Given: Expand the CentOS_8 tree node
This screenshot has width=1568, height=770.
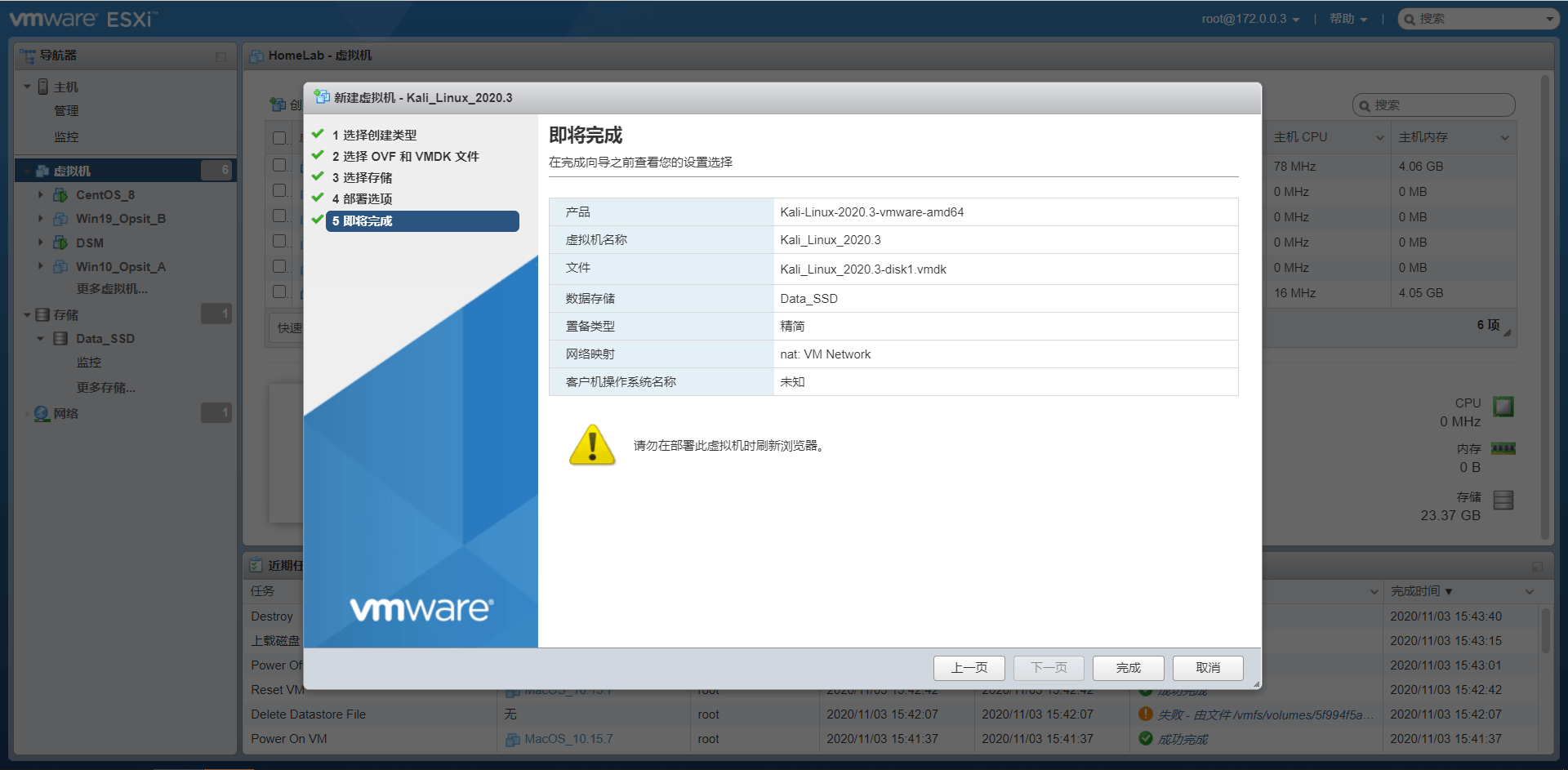Looking at the screenshot, I should point(40,194).
